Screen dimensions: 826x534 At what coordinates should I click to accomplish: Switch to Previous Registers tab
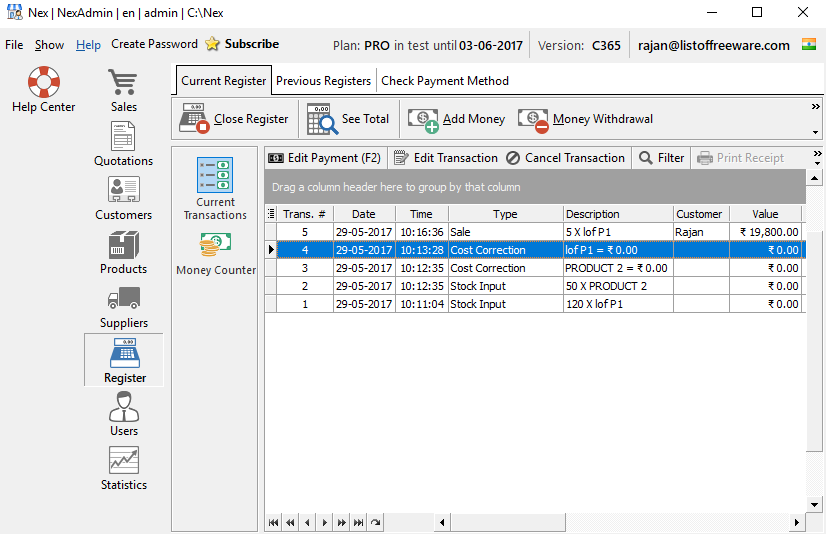click(x=323, y=81)
